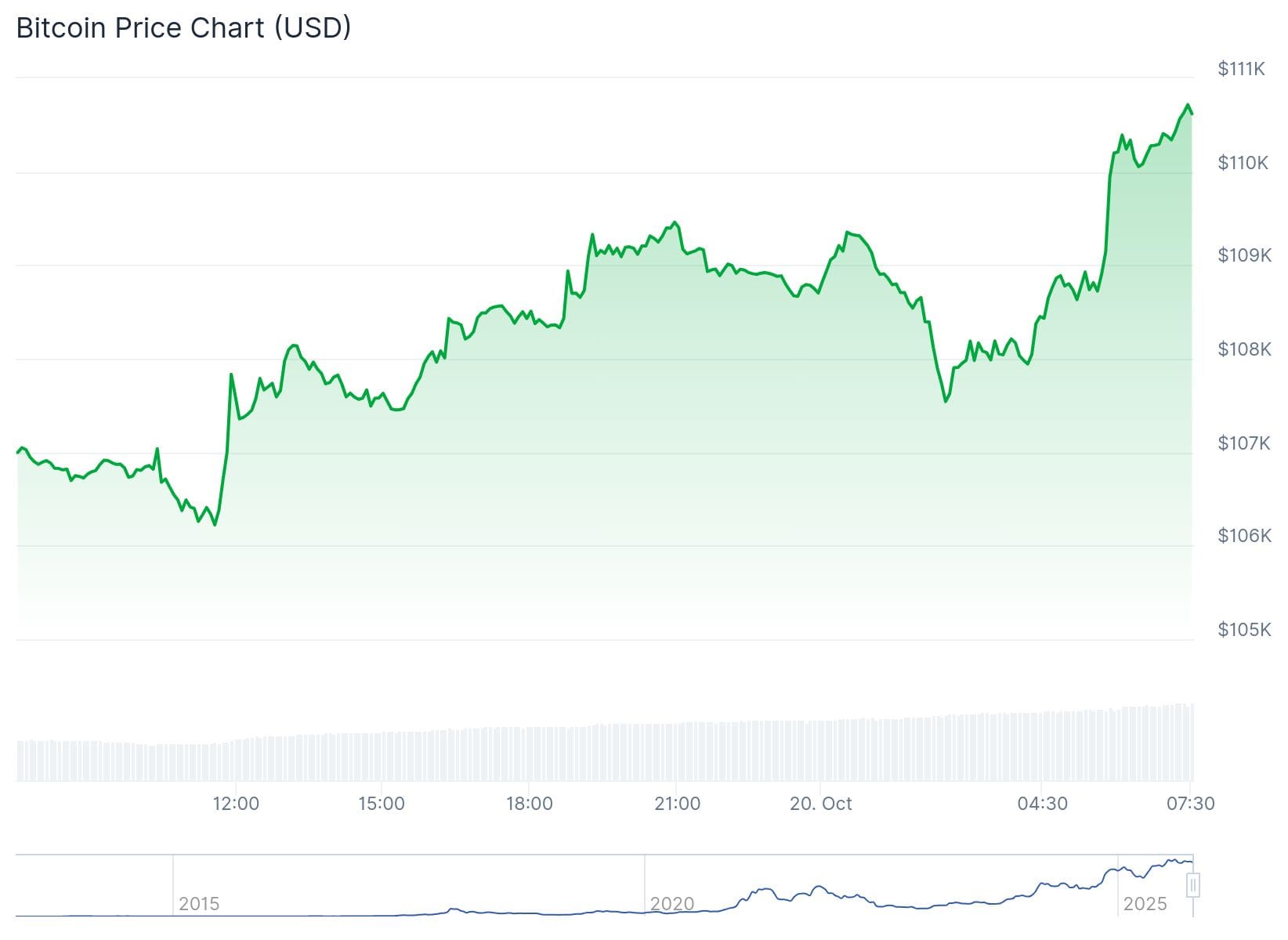Click the 21:00 time axis label

(678, 804)
